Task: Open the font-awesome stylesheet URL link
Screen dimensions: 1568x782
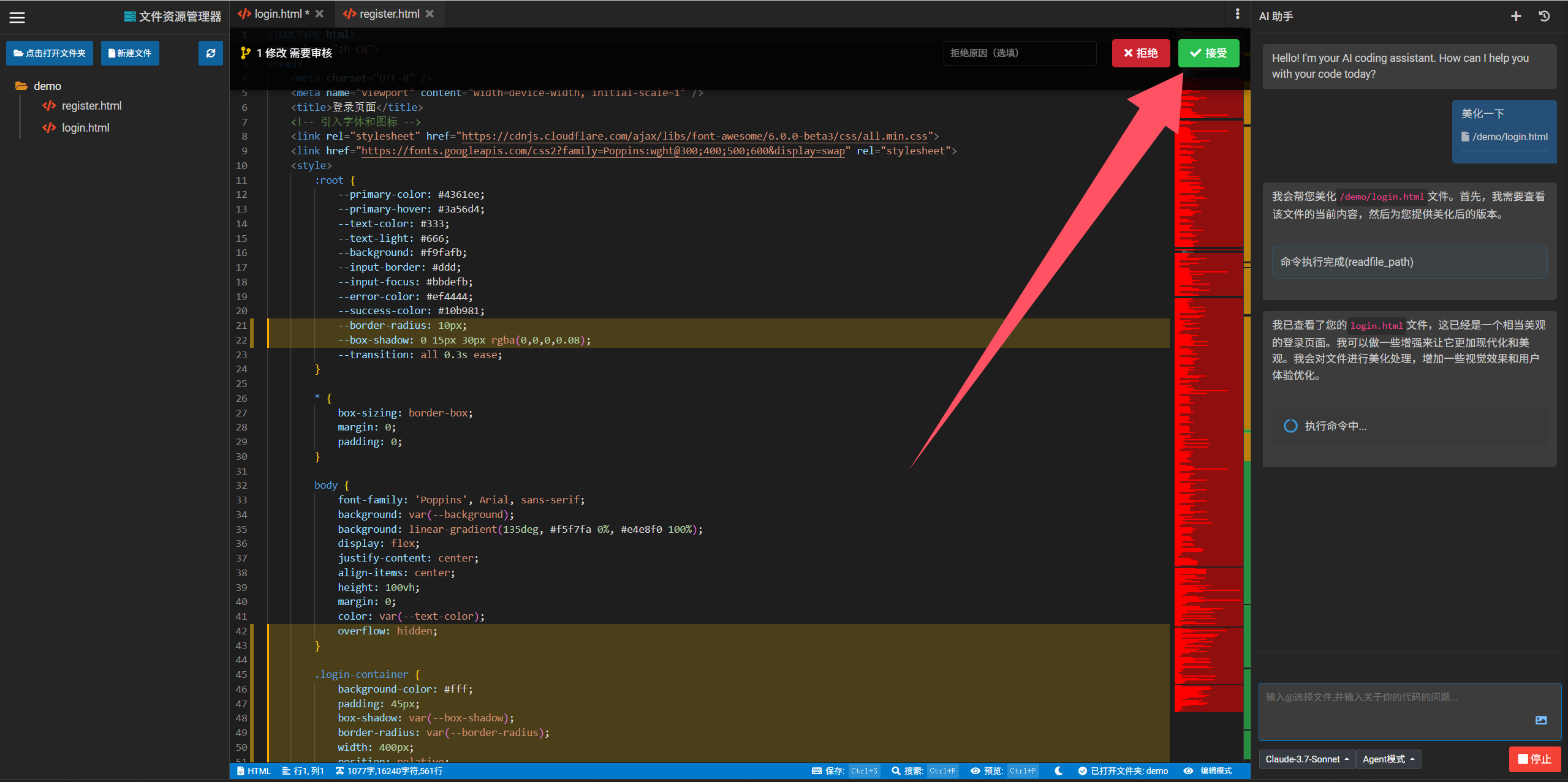Action: [694, 136]
